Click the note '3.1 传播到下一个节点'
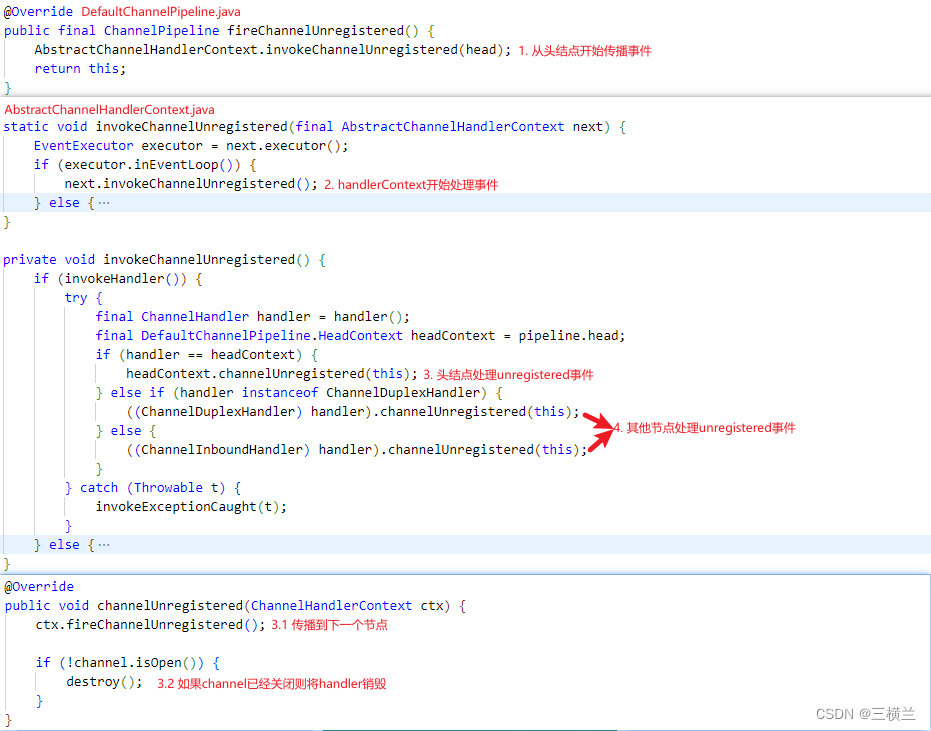 point(329,625)
